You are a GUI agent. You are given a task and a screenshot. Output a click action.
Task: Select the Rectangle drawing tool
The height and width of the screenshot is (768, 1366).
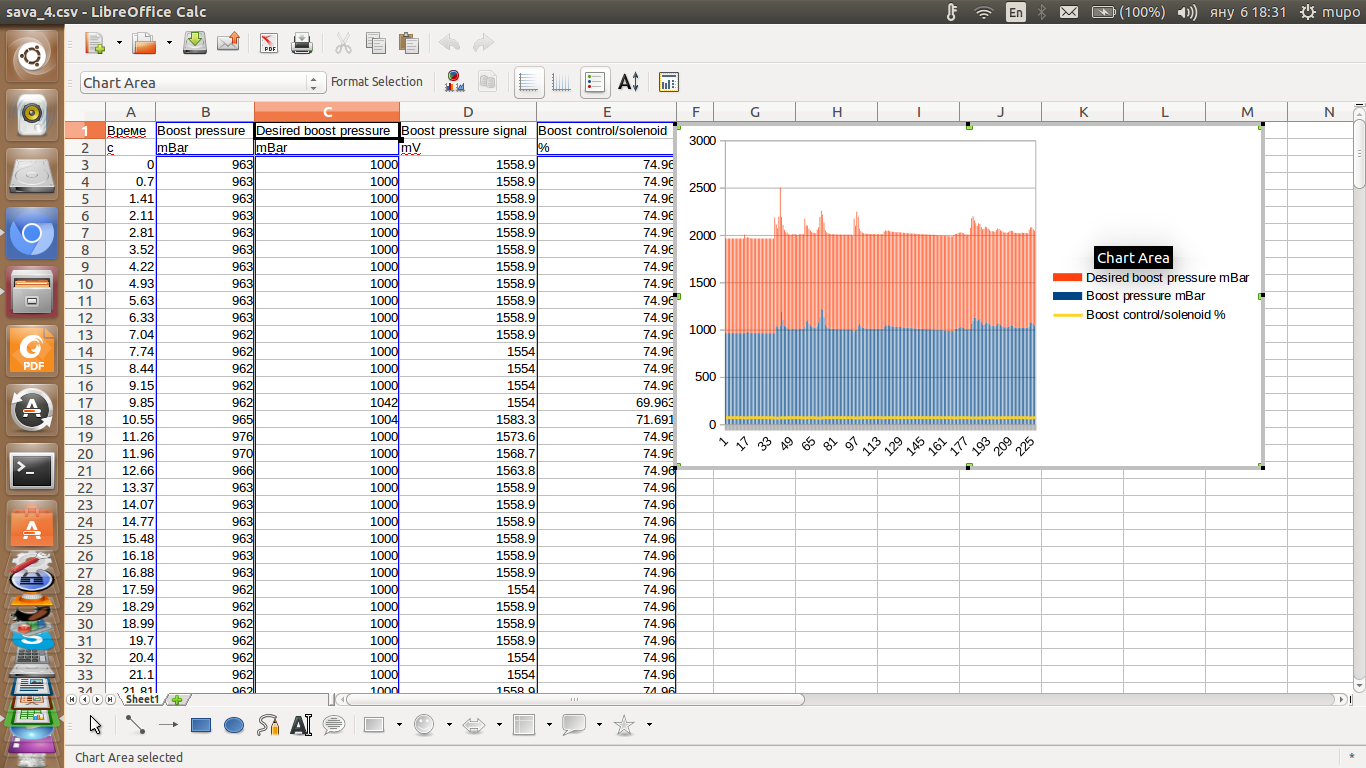[201, 725]
